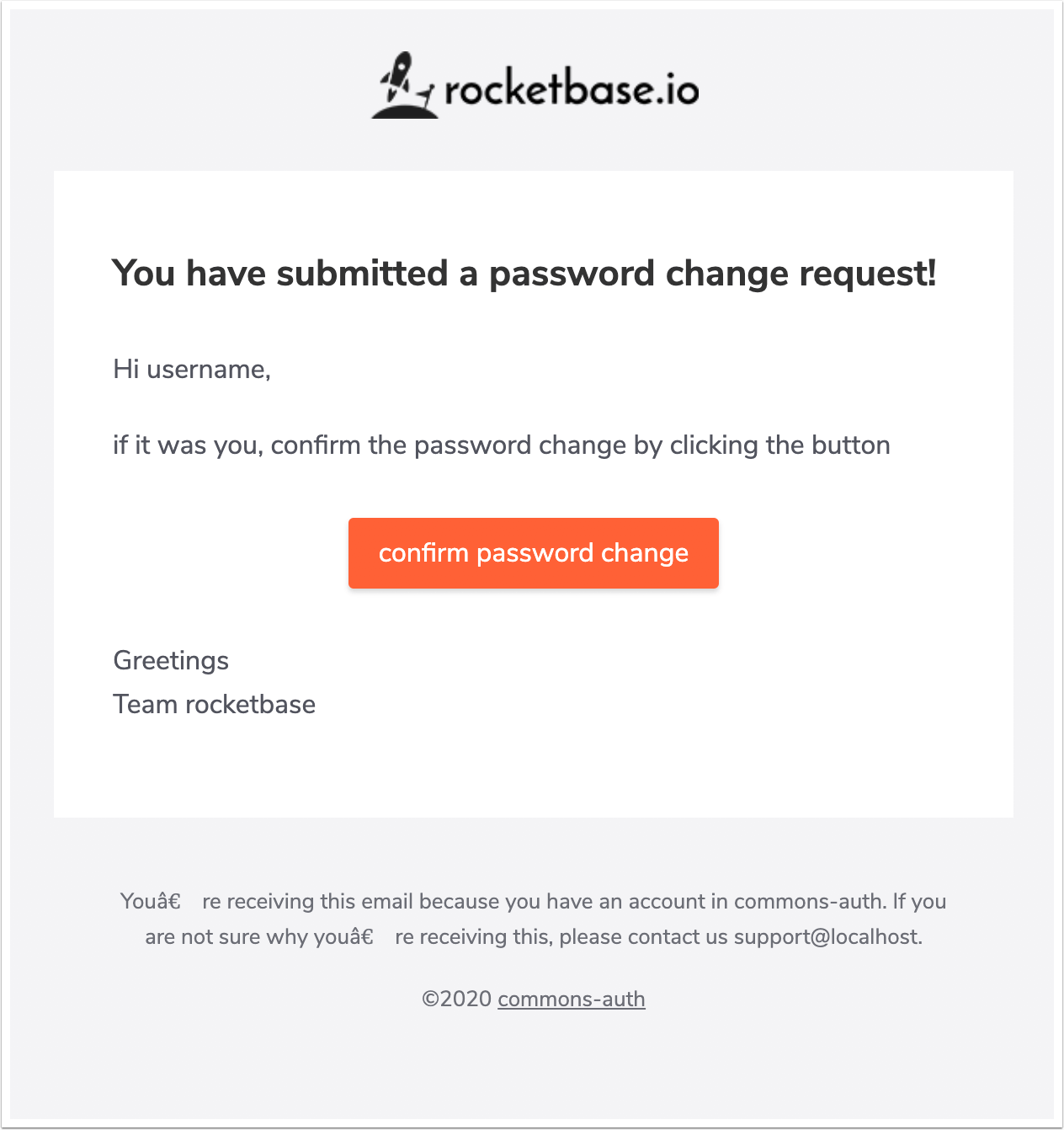The width and height of the screenshot is (1064, 1130).
Task: Select the ©2020 copyright text
Action: [455, 999]
